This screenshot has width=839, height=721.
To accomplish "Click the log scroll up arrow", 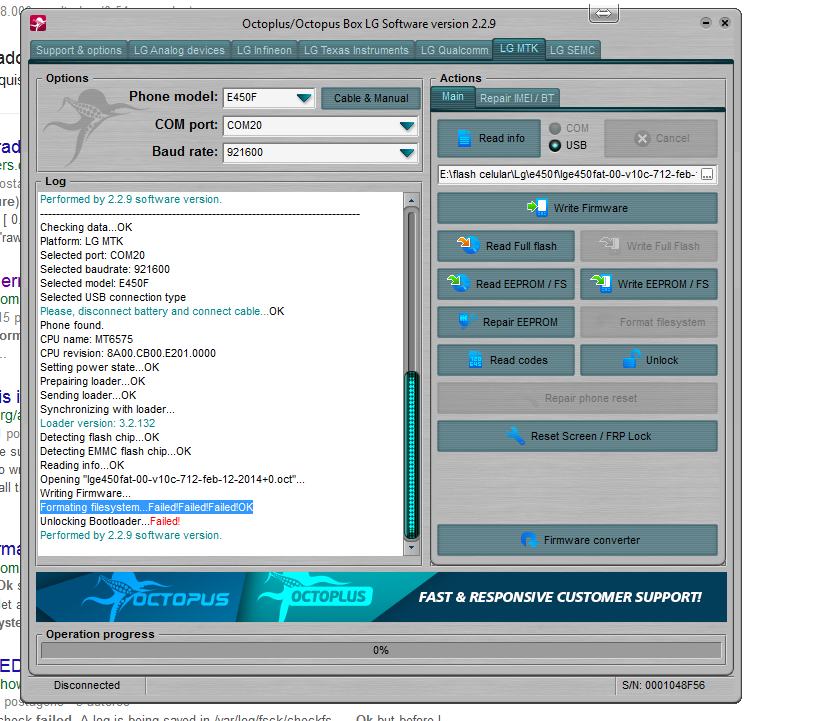I will click(x=411, y=201).
